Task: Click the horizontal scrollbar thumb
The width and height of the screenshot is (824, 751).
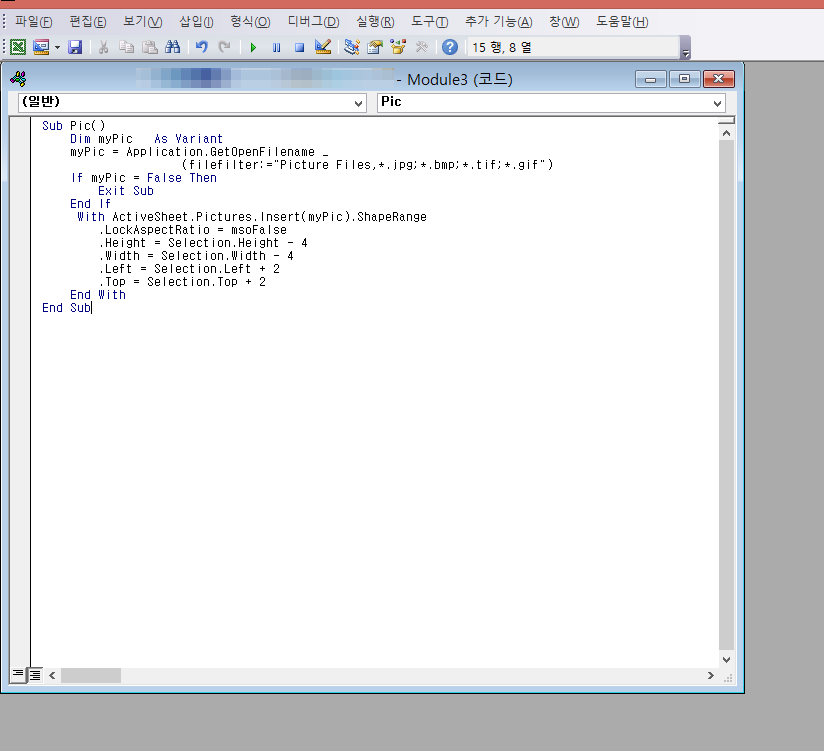Action: click(91, 675)
